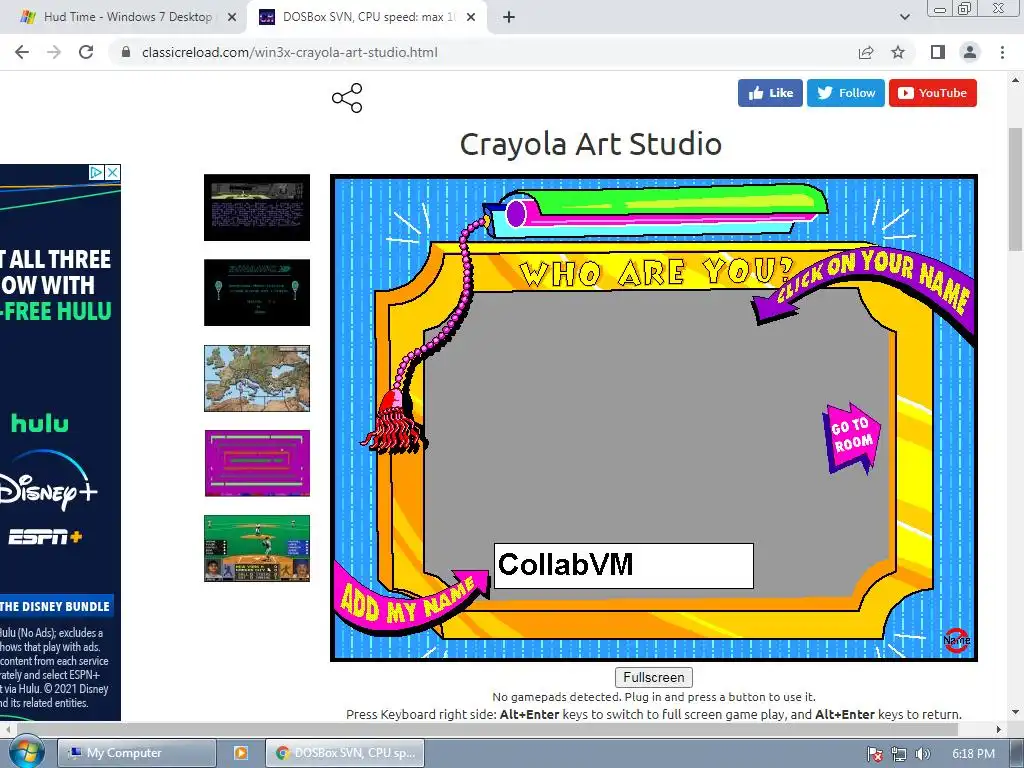1024x768 pixels.
Task: Click the ESPN+ logo in the ad
Action: [x=45, y=537]
